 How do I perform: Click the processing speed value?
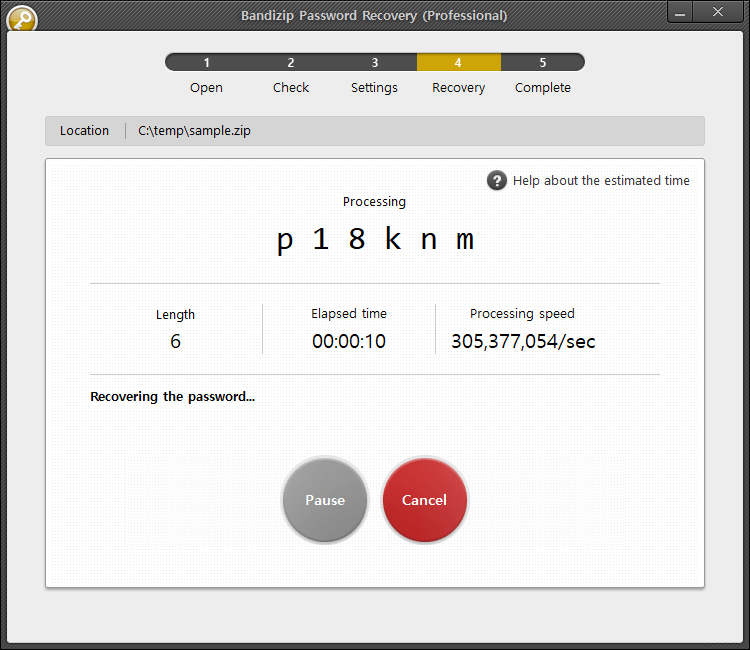tap(523, 341)
